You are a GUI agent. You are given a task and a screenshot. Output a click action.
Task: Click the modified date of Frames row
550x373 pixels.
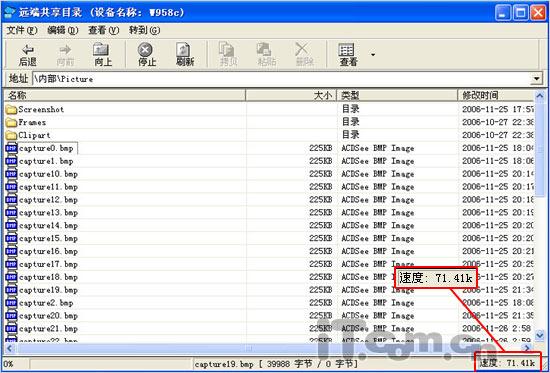[498, 122]
